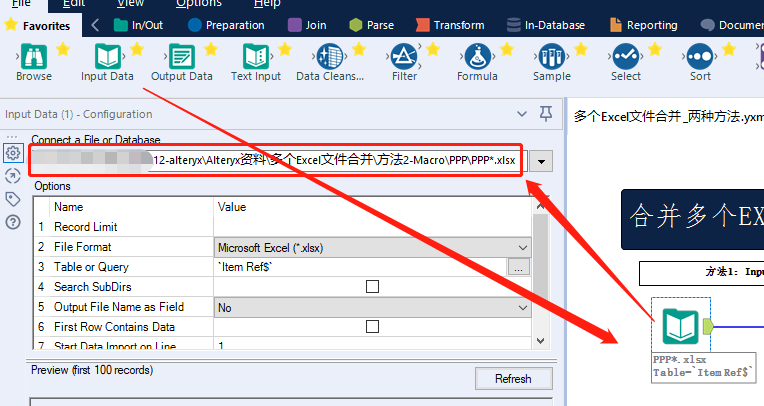Open the file connection dropdown arrow
The height and width of the screenshot is (406, 764).
coord(541,161)
